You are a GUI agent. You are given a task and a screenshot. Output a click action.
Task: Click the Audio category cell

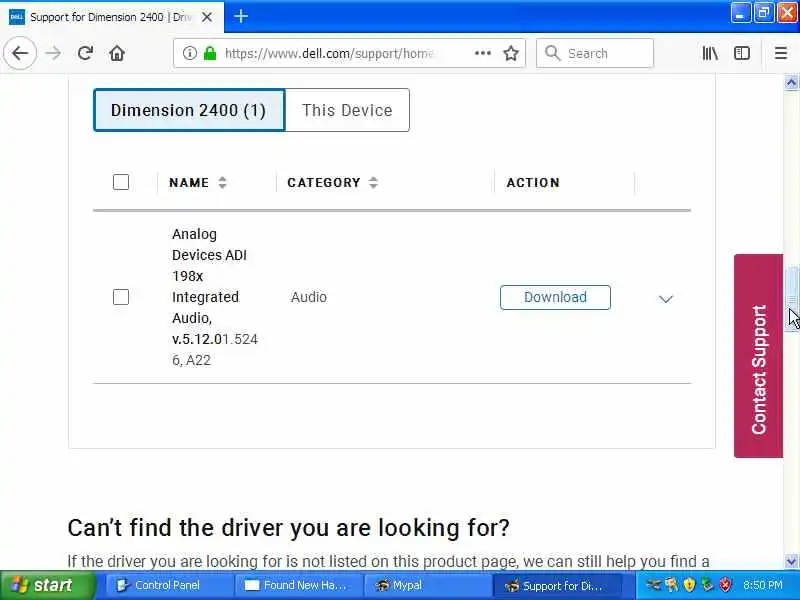[309, 297]
